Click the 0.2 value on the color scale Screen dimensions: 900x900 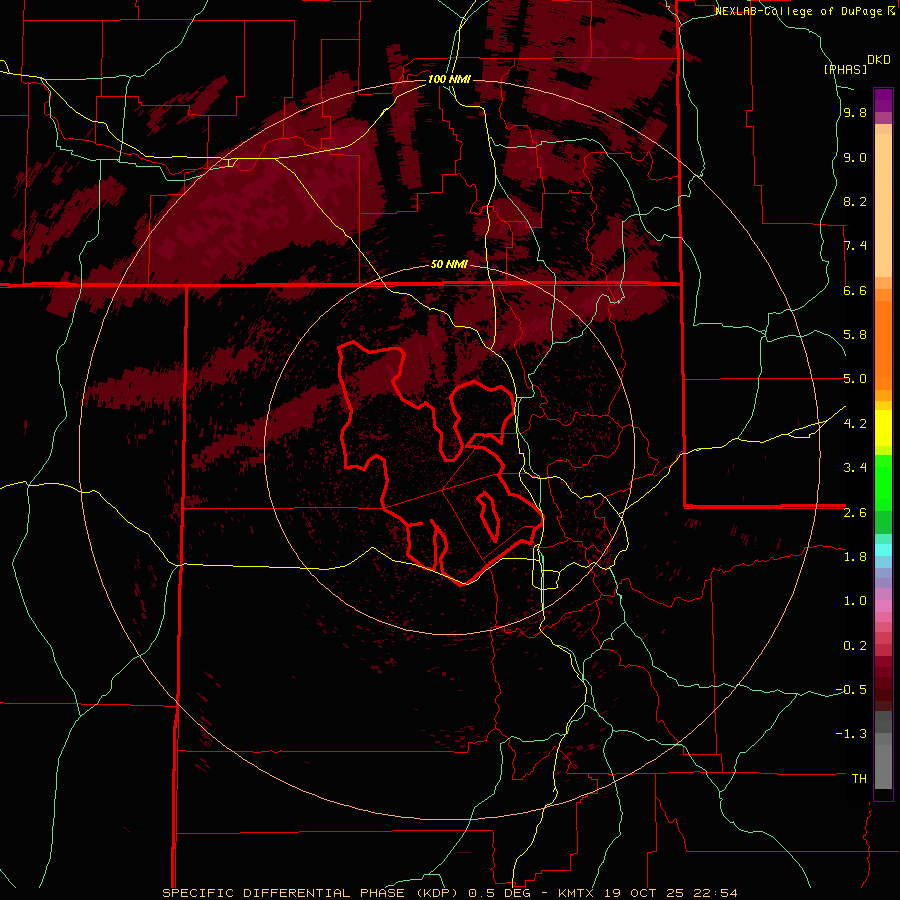(x=855, y=646)
